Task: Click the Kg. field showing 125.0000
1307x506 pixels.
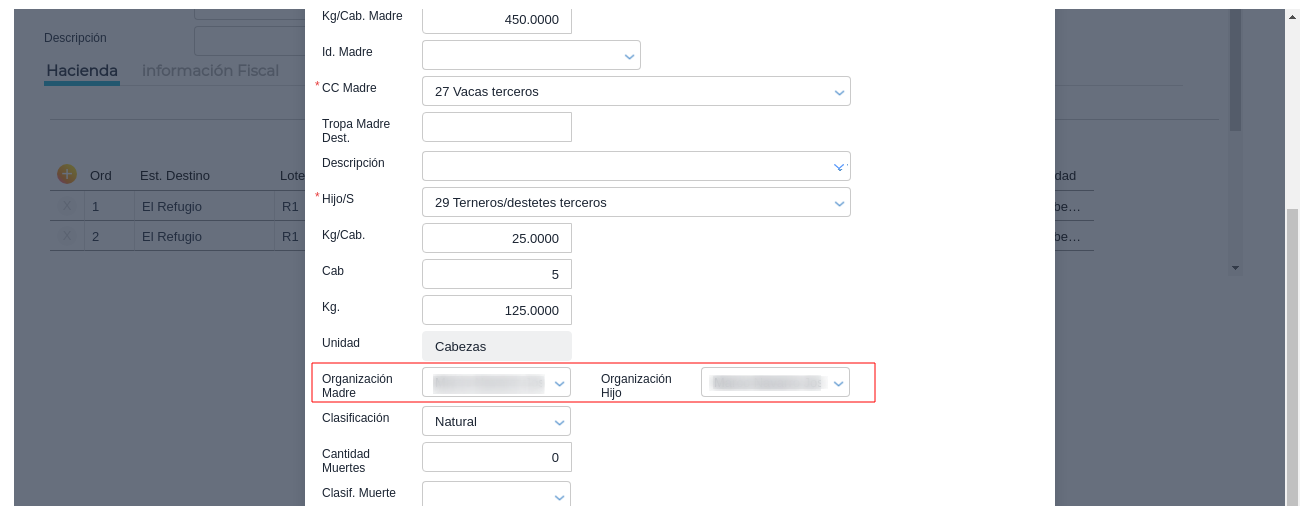Action: [x=497, y=310]
